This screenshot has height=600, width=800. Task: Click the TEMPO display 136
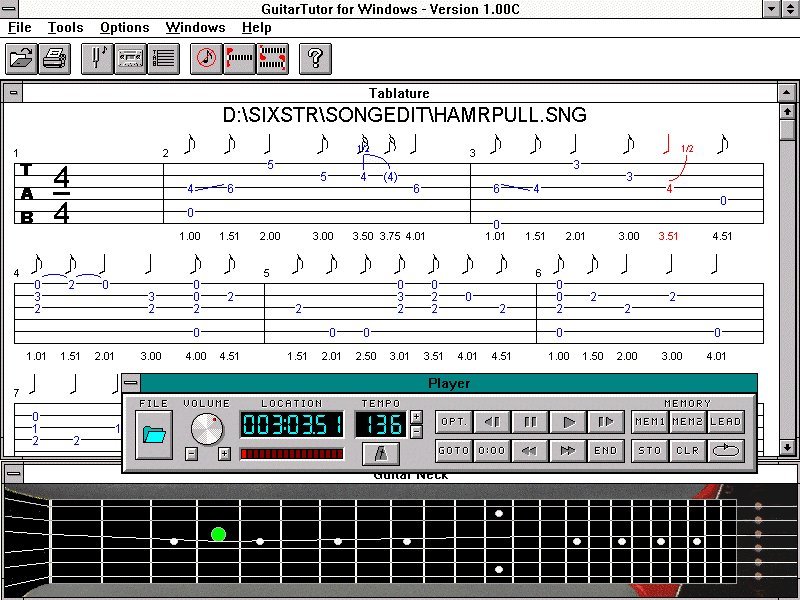click(381, 425)
